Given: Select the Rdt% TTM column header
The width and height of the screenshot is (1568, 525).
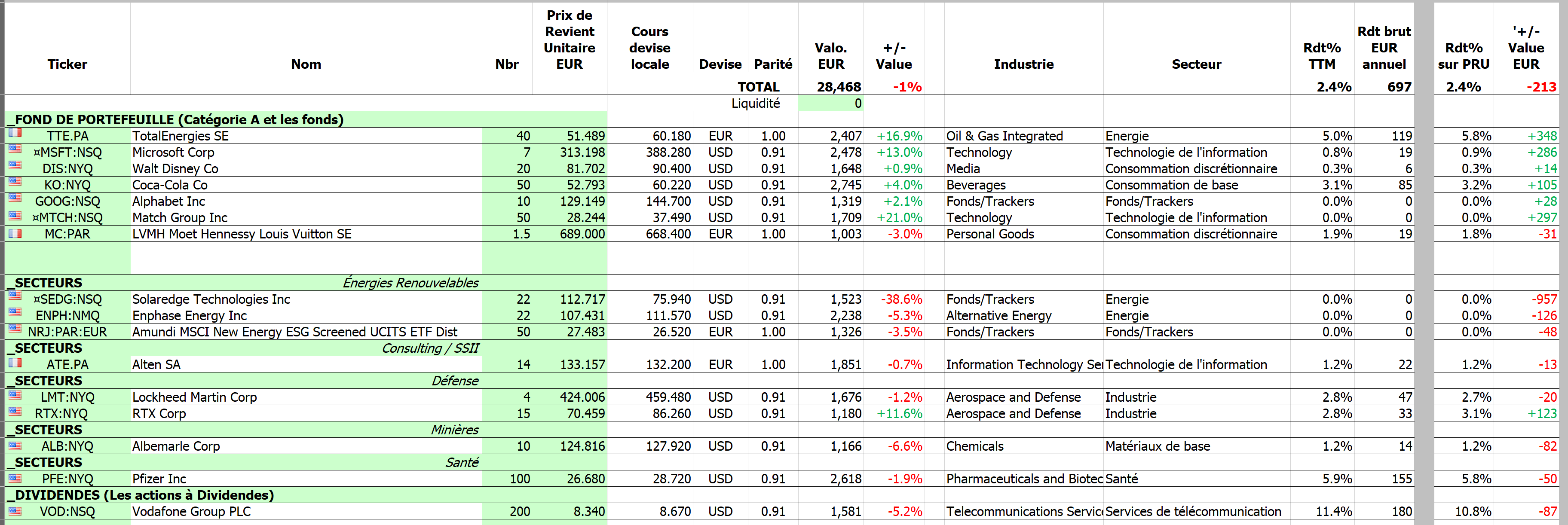Looking at the screenshot, I should click(1321, 56).
